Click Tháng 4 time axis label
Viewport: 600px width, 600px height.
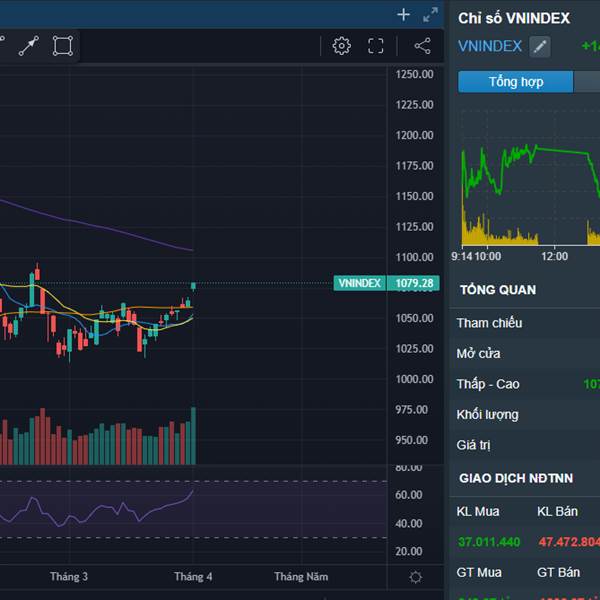[193, 577]
